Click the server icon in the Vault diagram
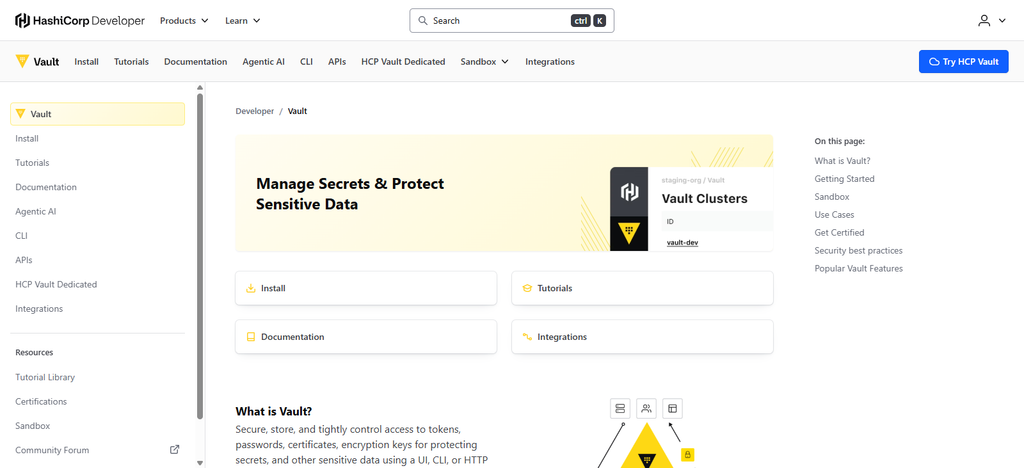Screen dimensions: 1024x468 620,409
